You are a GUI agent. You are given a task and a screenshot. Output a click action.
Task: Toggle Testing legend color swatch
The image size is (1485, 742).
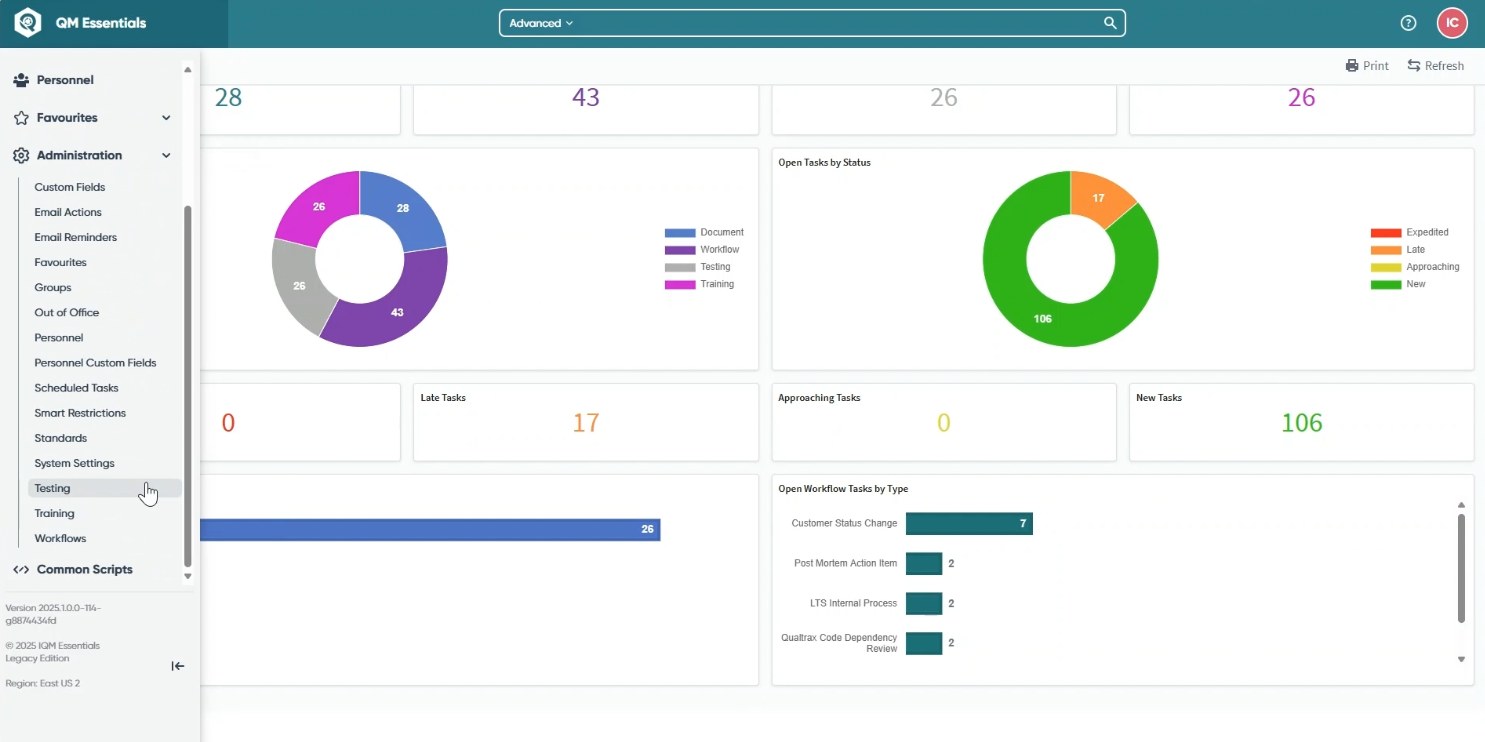(679, 268)
